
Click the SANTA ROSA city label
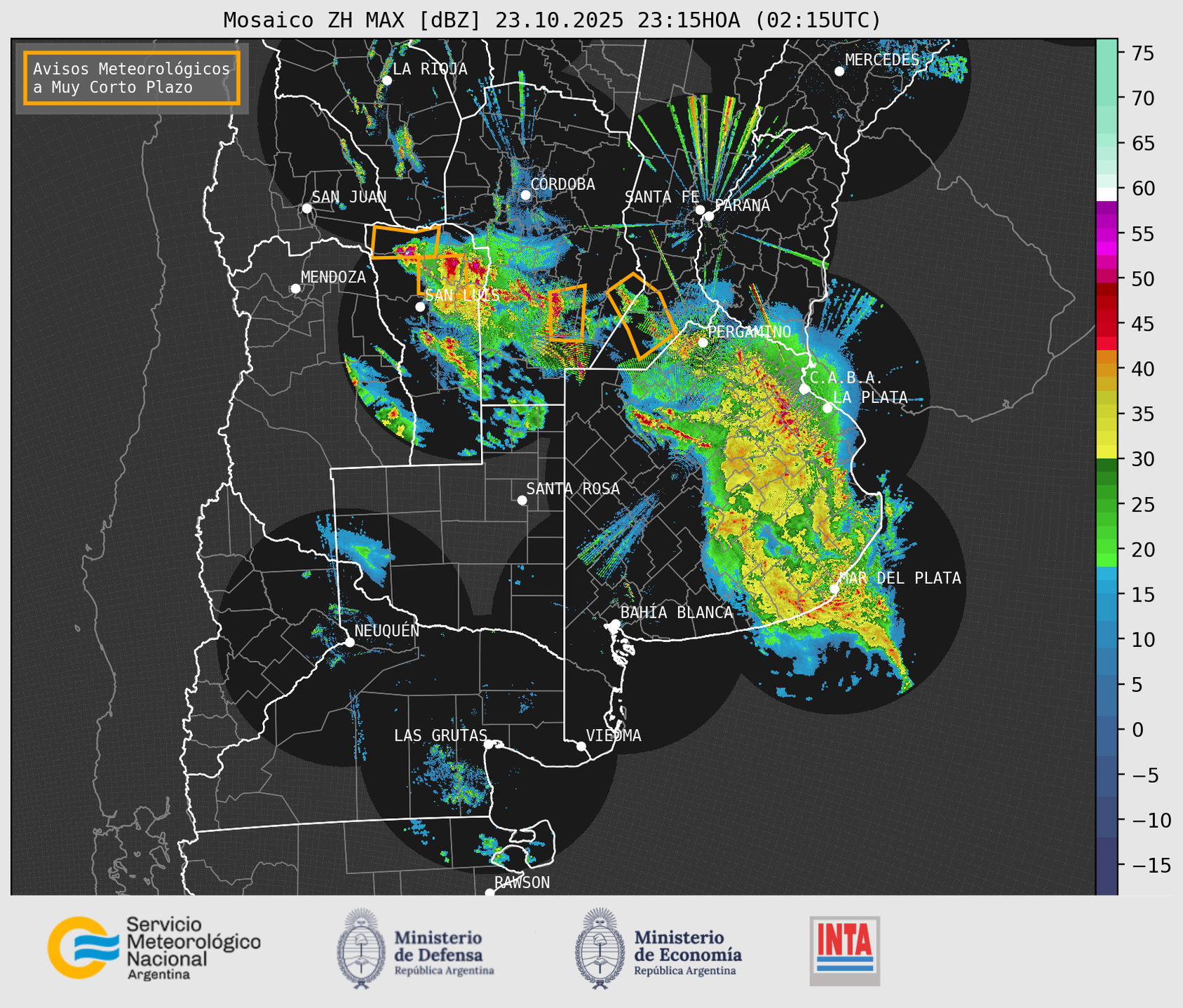coord(573,489)
